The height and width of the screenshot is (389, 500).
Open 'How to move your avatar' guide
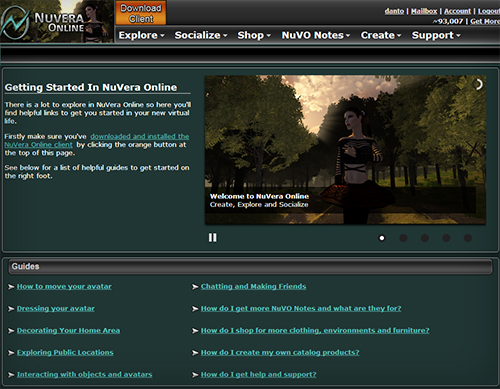point(64,287)
